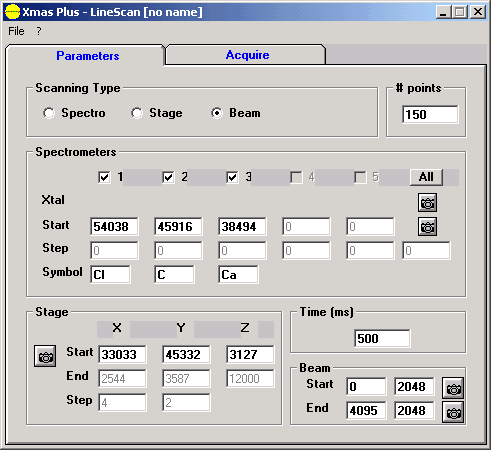The width and height of the screenshot is (491, 450).
Task: Click the camera icon in the Xtal row
Action: tap(427, 203)
